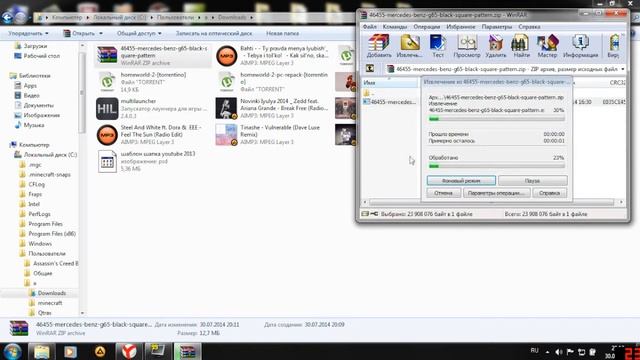Open Рабочий стол in Explorer navigation pane
The height and width of the screenshot is (360, 640).
[x=42, y=56]
